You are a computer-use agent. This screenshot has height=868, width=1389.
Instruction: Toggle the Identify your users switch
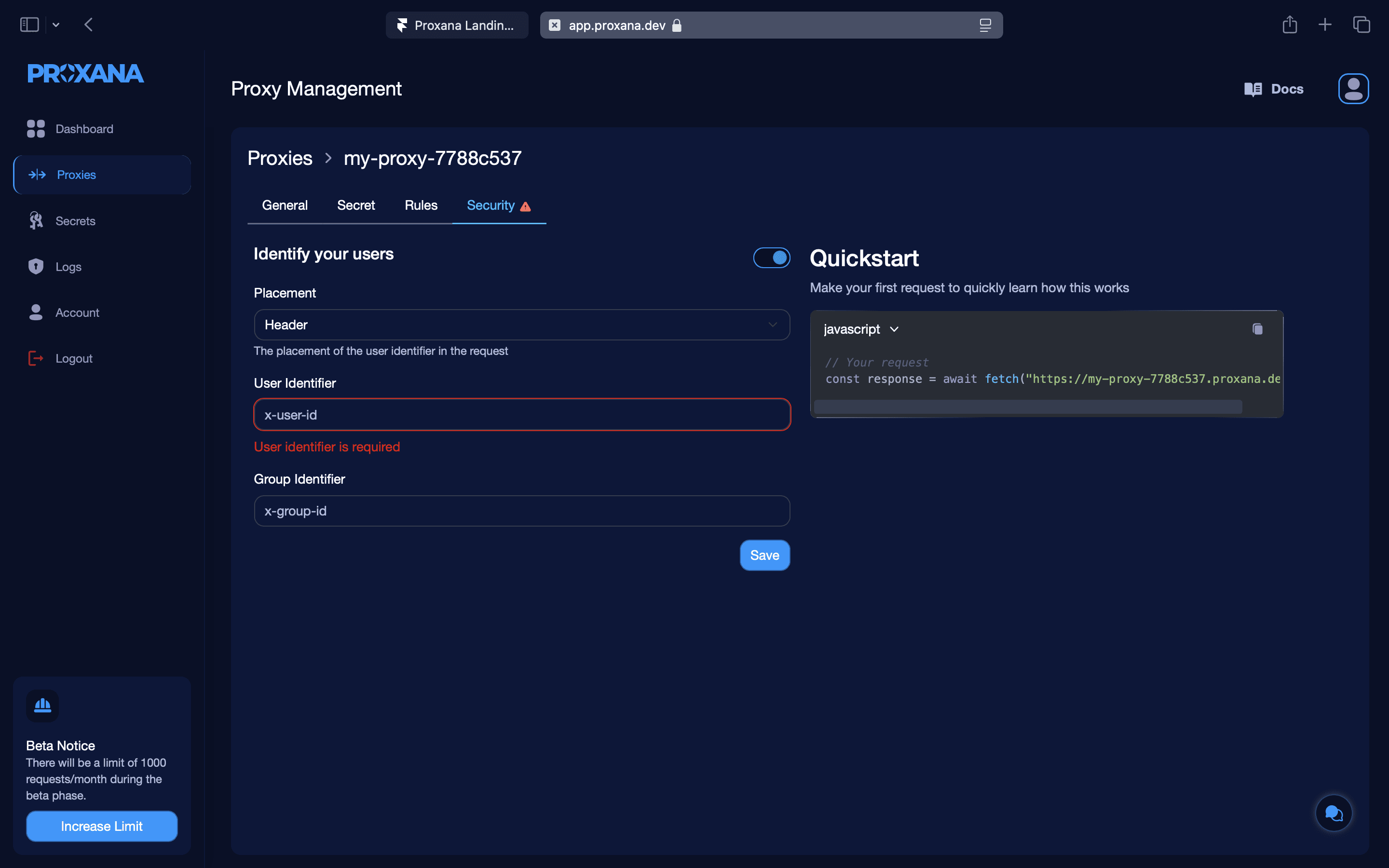click(771, 258)
